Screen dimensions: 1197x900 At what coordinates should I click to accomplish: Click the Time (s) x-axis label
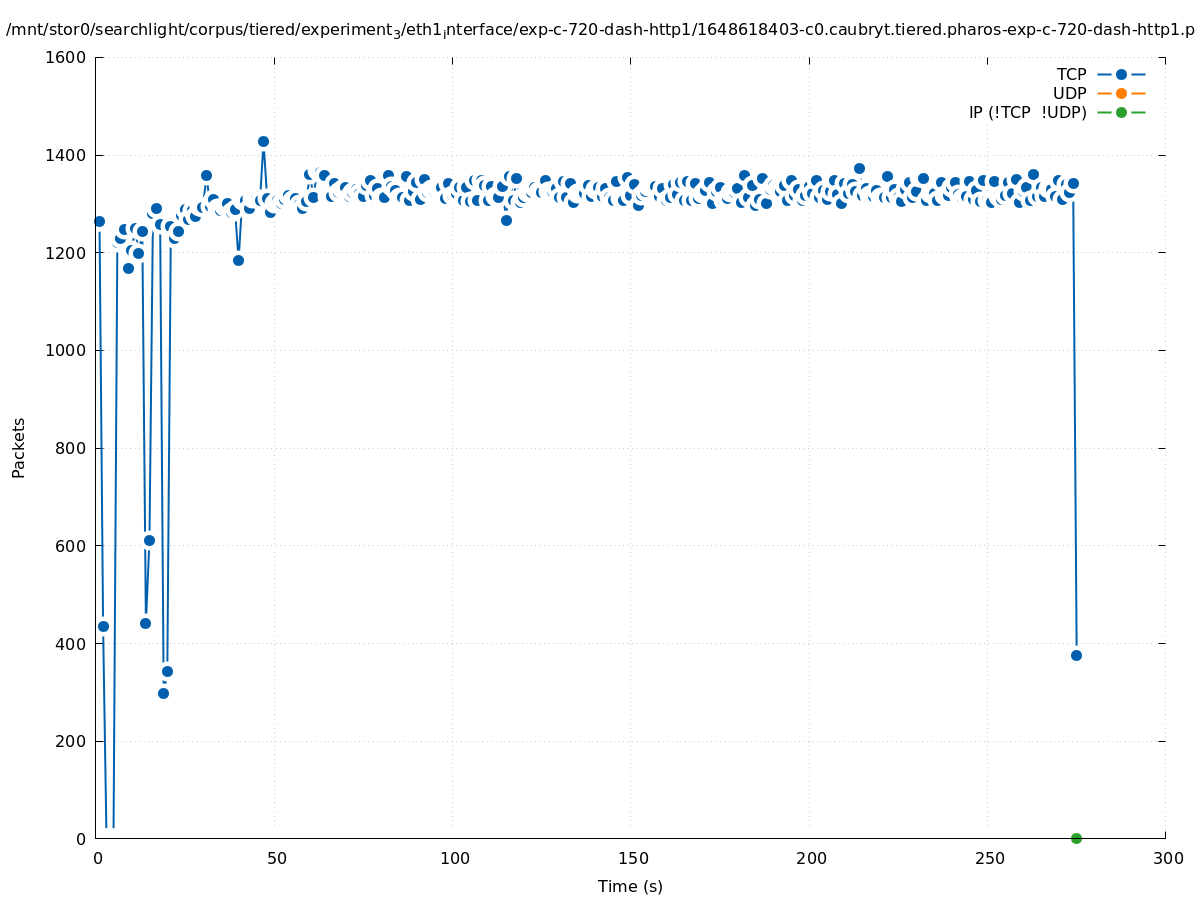[630, 886]
